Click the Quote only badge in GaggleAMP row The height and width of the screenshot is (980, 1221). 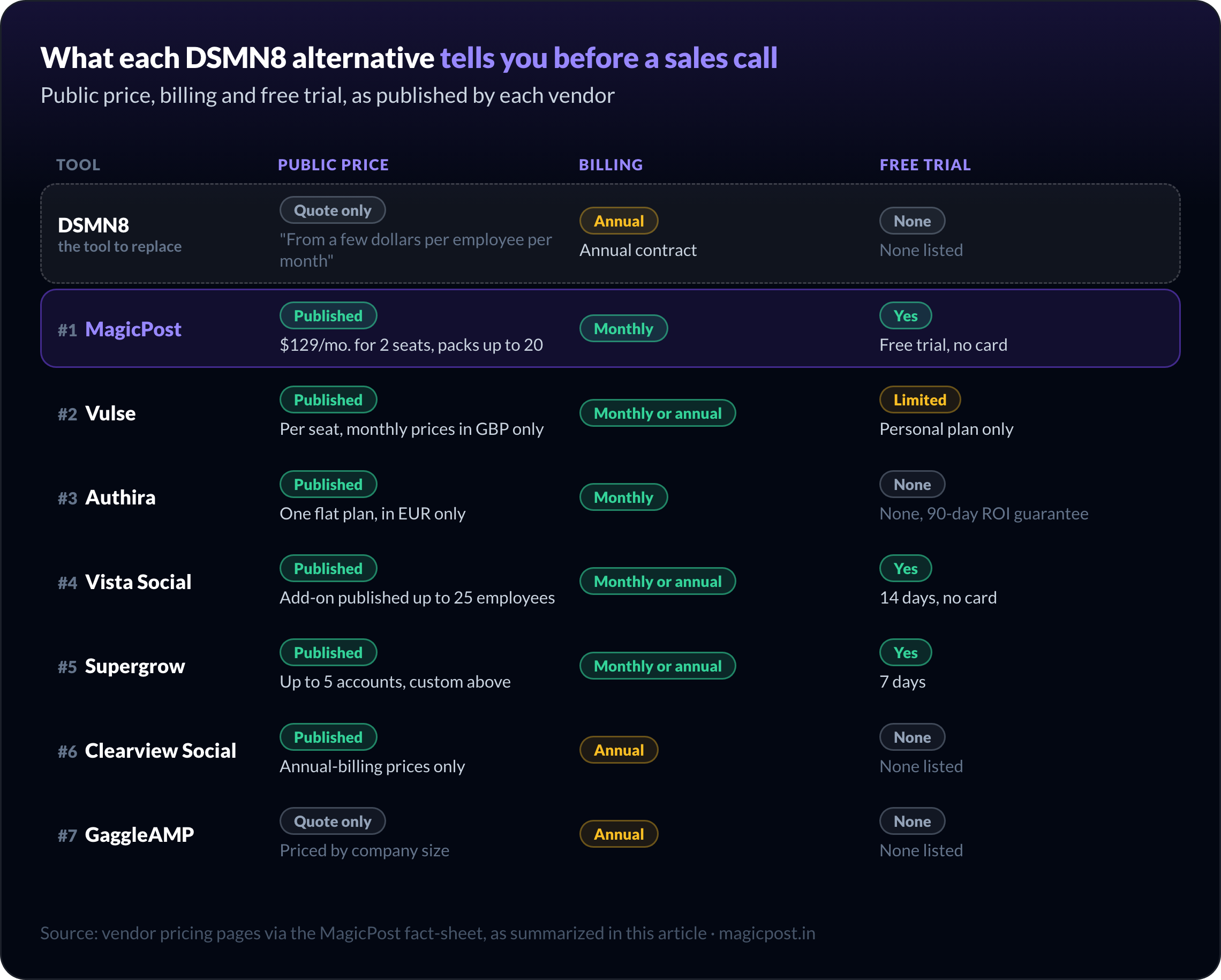[333, 821]
